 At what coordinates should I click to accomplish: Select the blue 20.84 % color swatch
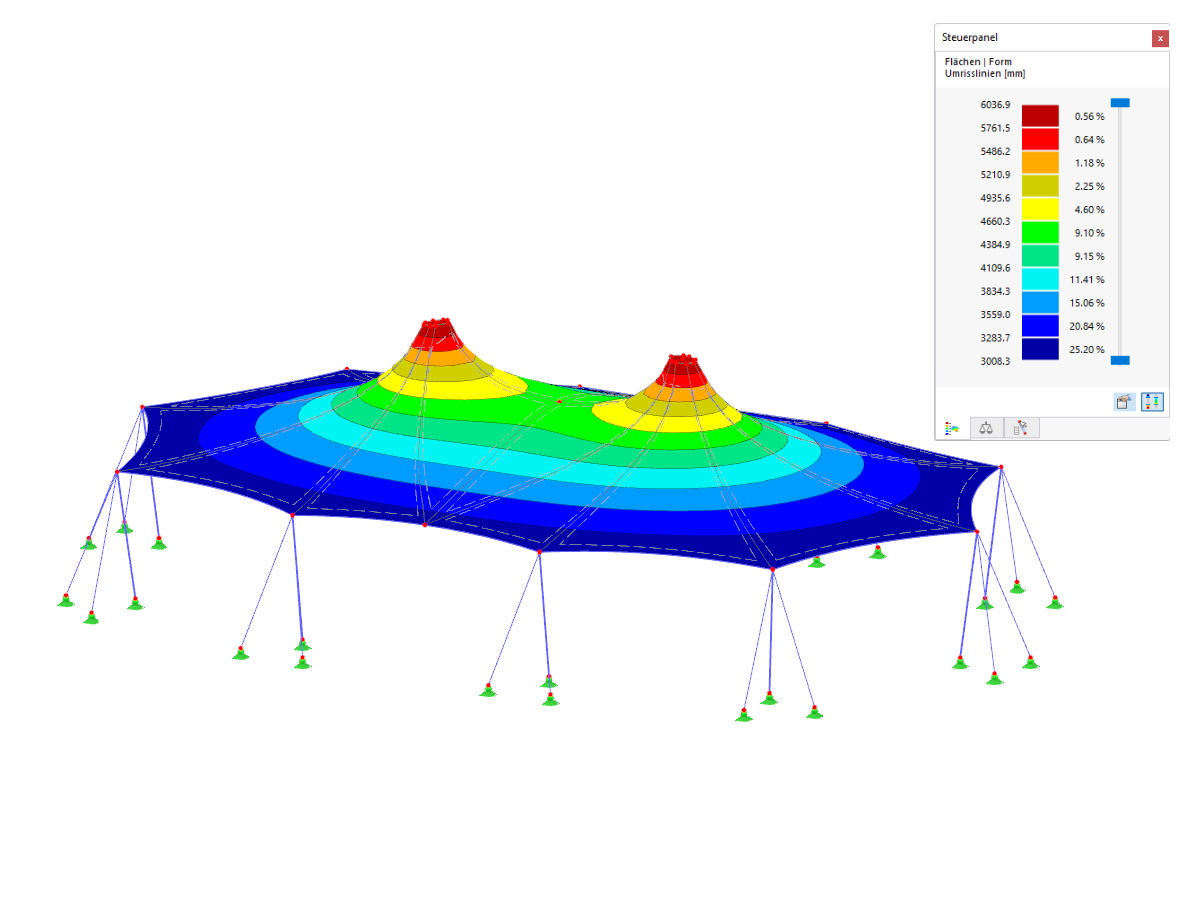[1040, 326]
